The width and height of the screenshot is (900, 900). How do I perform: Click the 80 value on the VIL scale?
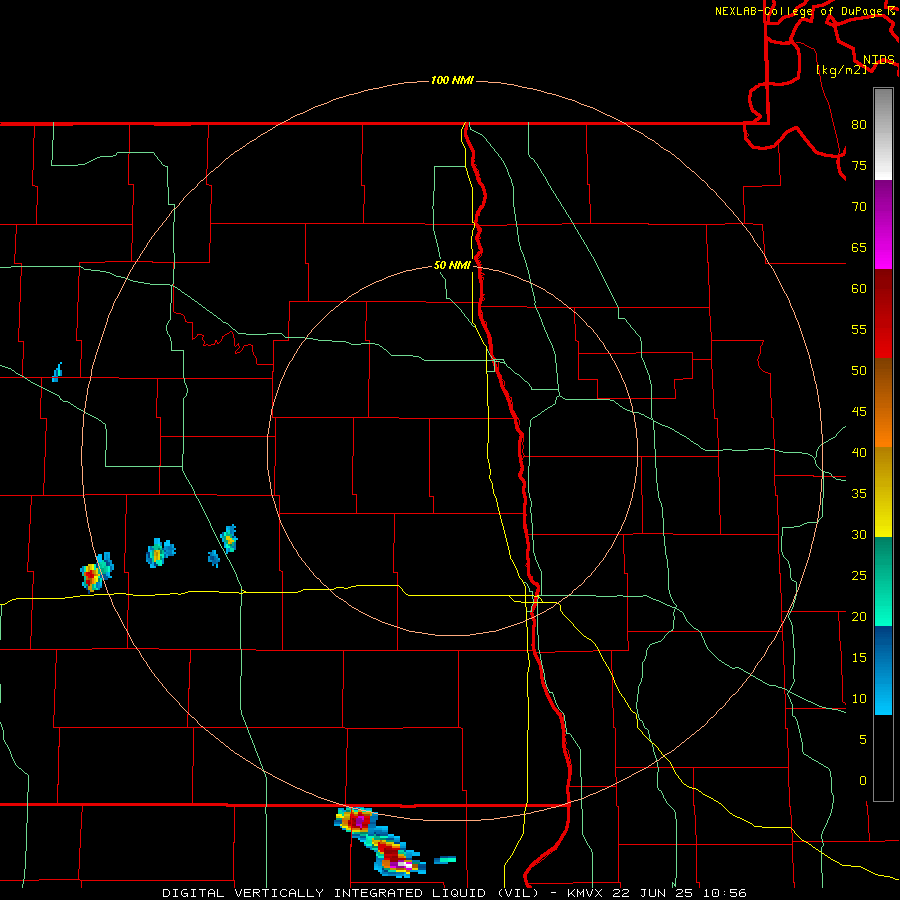point(859,125)
